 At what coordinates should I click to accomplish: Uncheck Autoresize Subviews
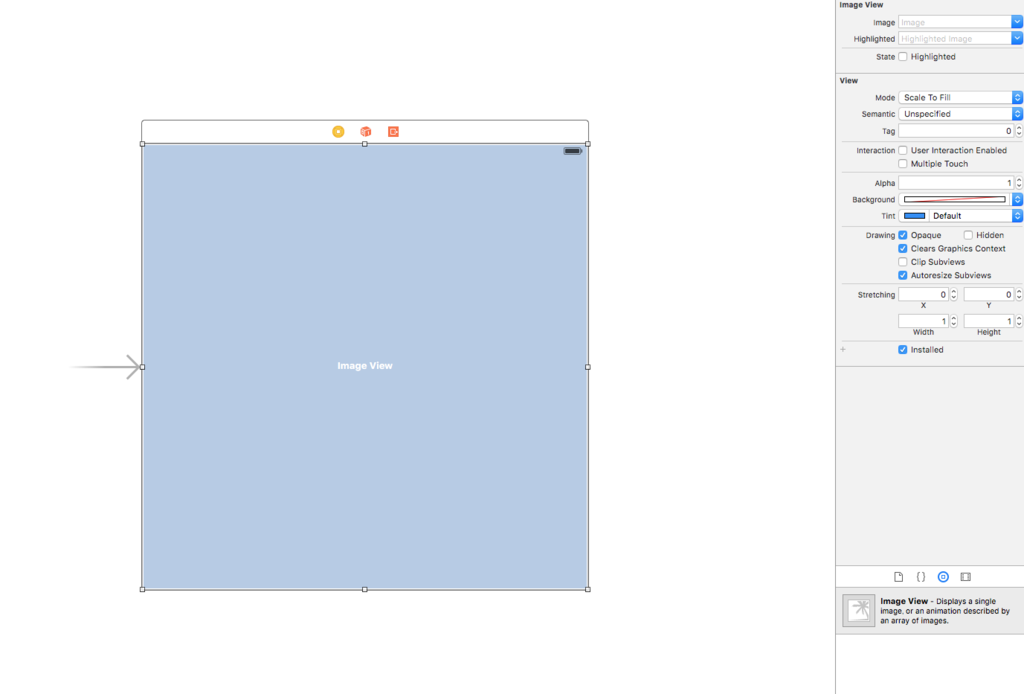[903, 276]
